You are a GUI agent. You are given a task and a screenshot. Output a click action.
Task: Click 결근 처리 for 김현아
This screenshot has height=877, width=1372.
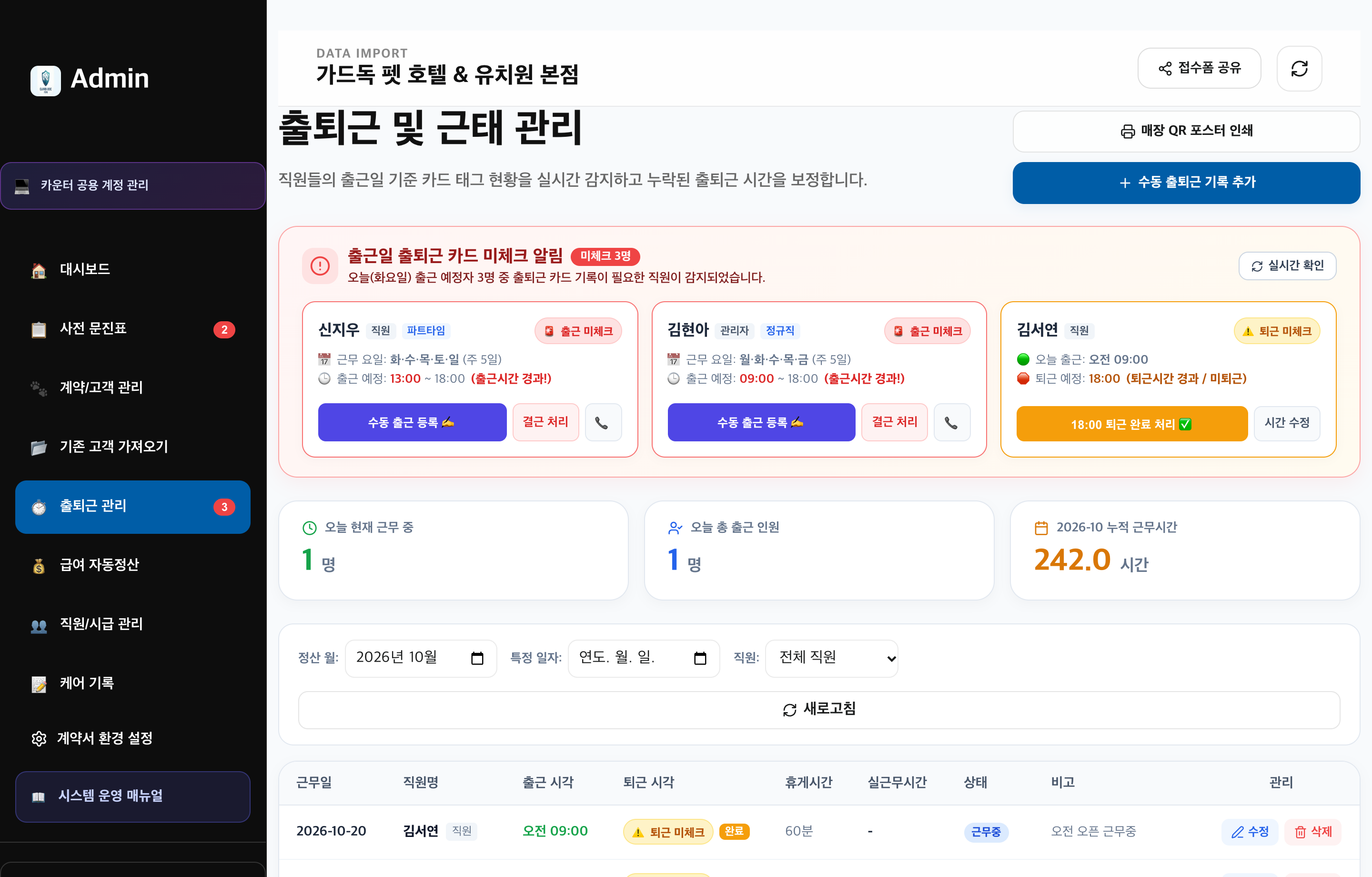(894, 423)
